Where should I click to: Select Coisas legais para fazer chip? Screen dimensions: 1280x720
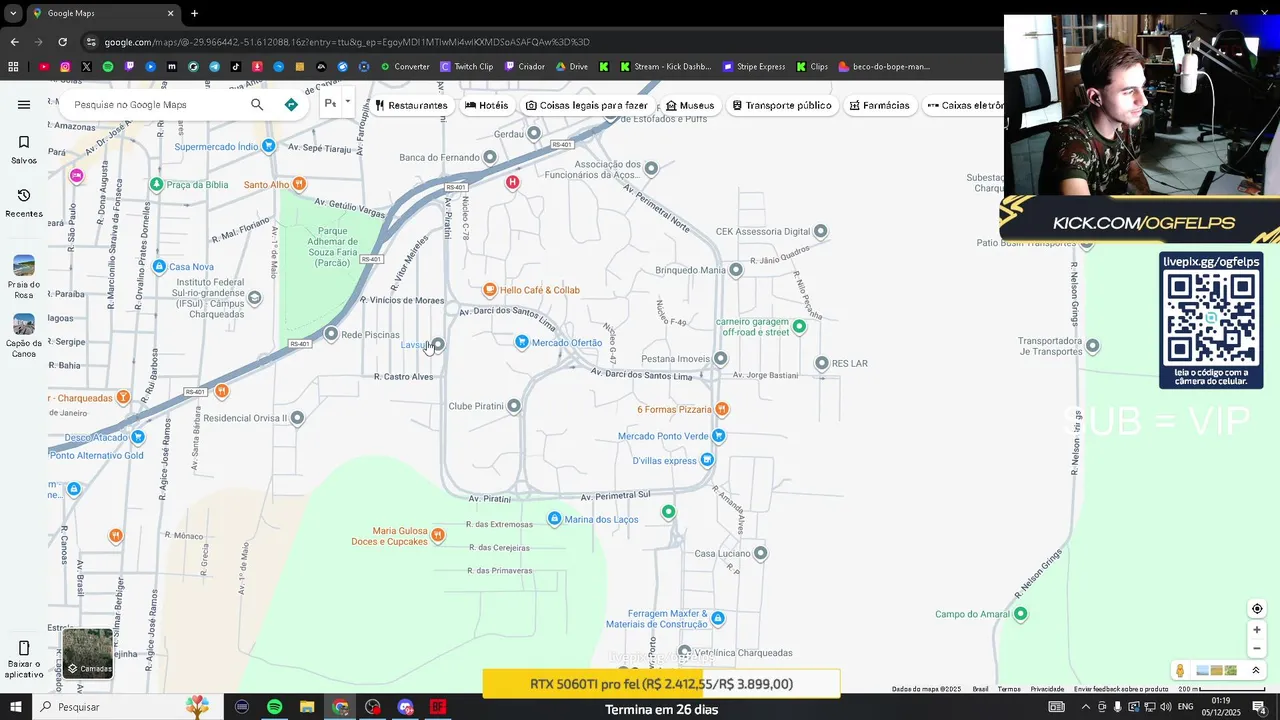pyautogui.click(x=587, y=105)
